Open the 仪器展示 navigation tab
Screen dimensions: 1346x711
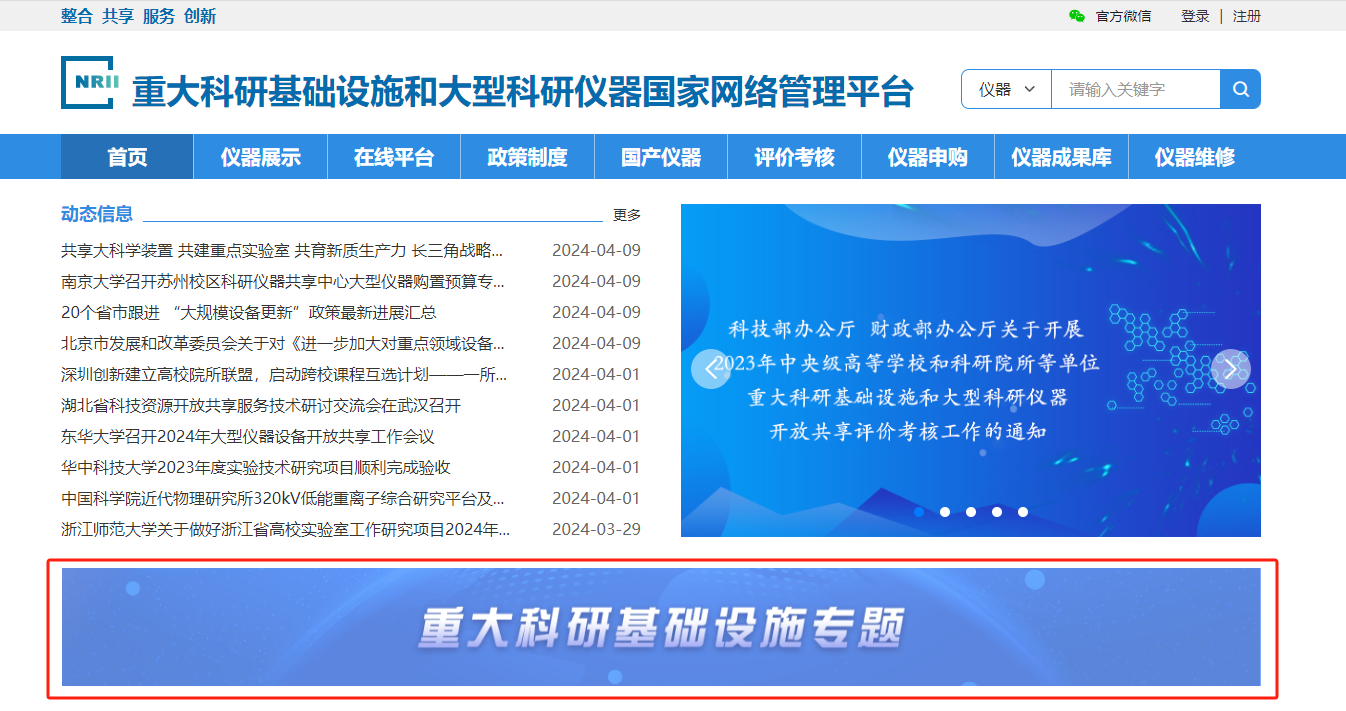(x=261, y=157)
